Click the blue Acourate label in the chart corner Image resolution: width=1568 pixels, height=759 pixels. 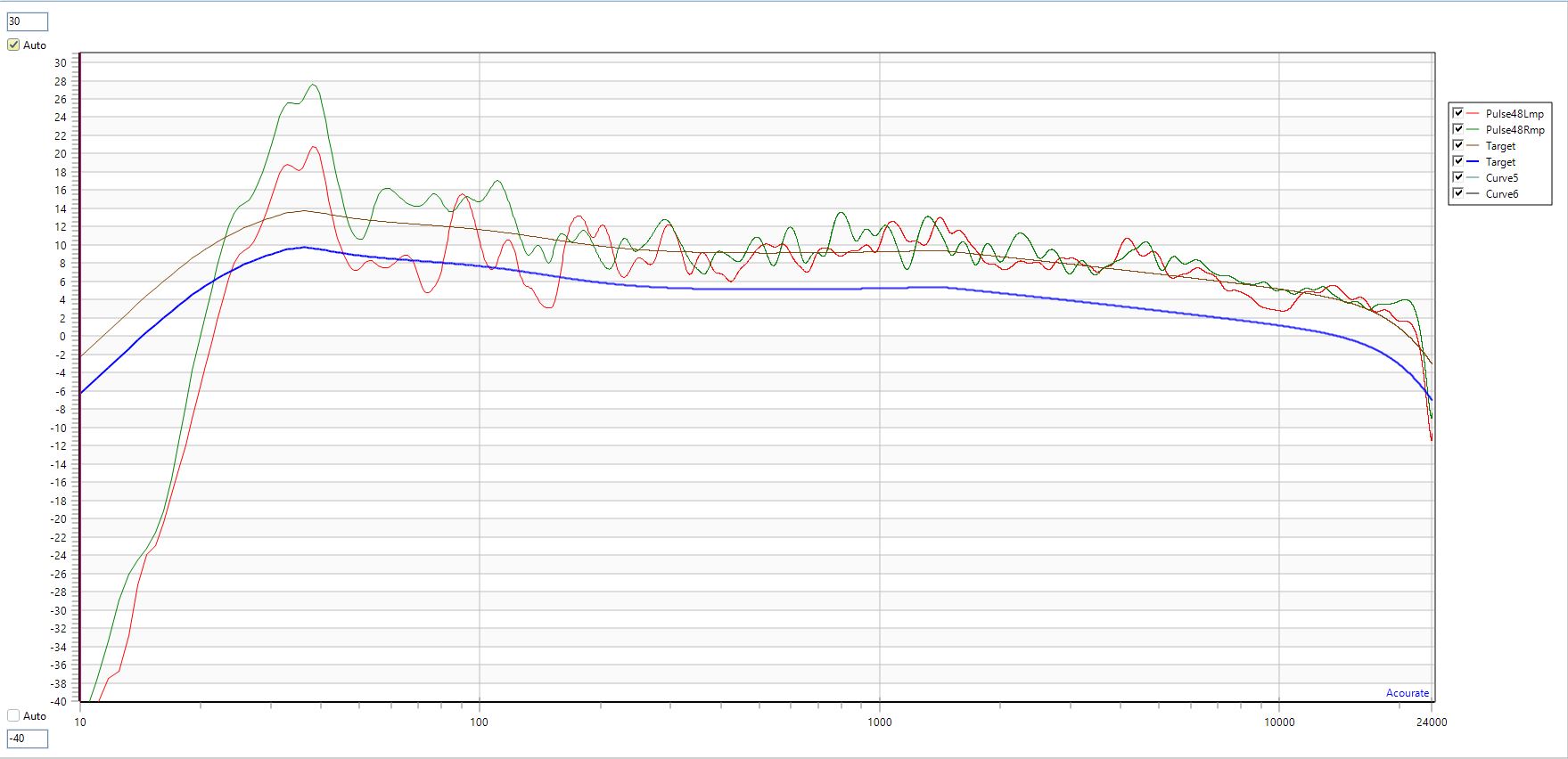pyautogui.click(x=1408, y=693)
